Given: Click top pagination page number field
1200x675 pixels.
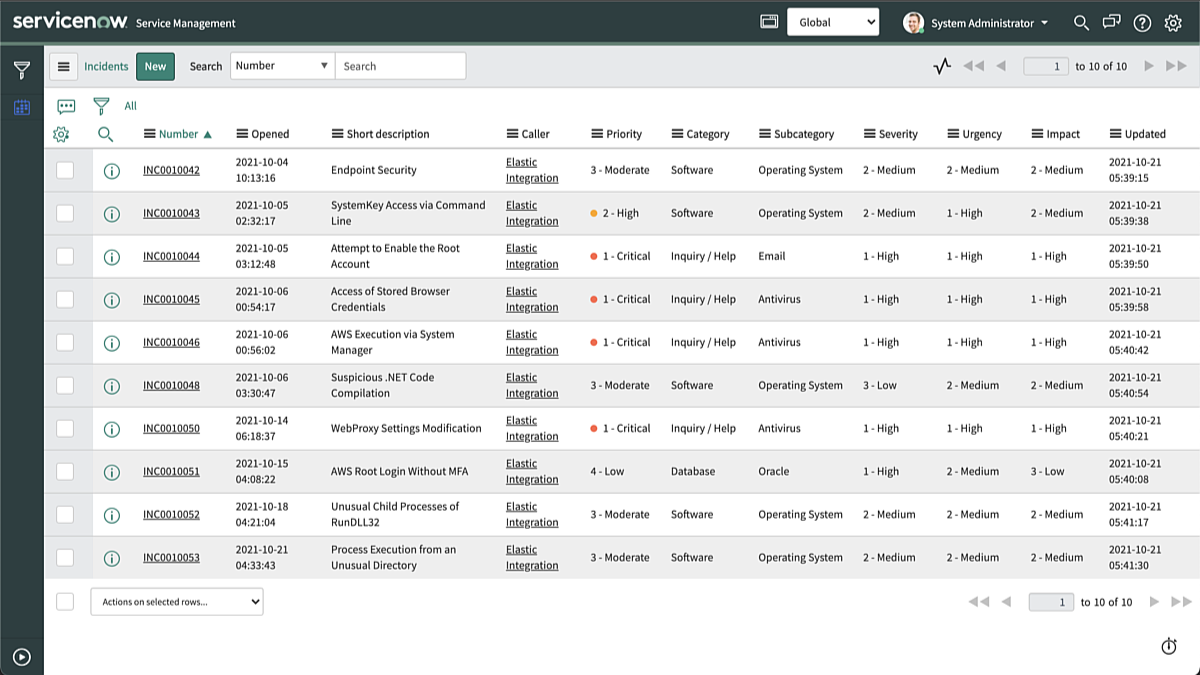Looking at the screenshot, I should (1046, 66).
